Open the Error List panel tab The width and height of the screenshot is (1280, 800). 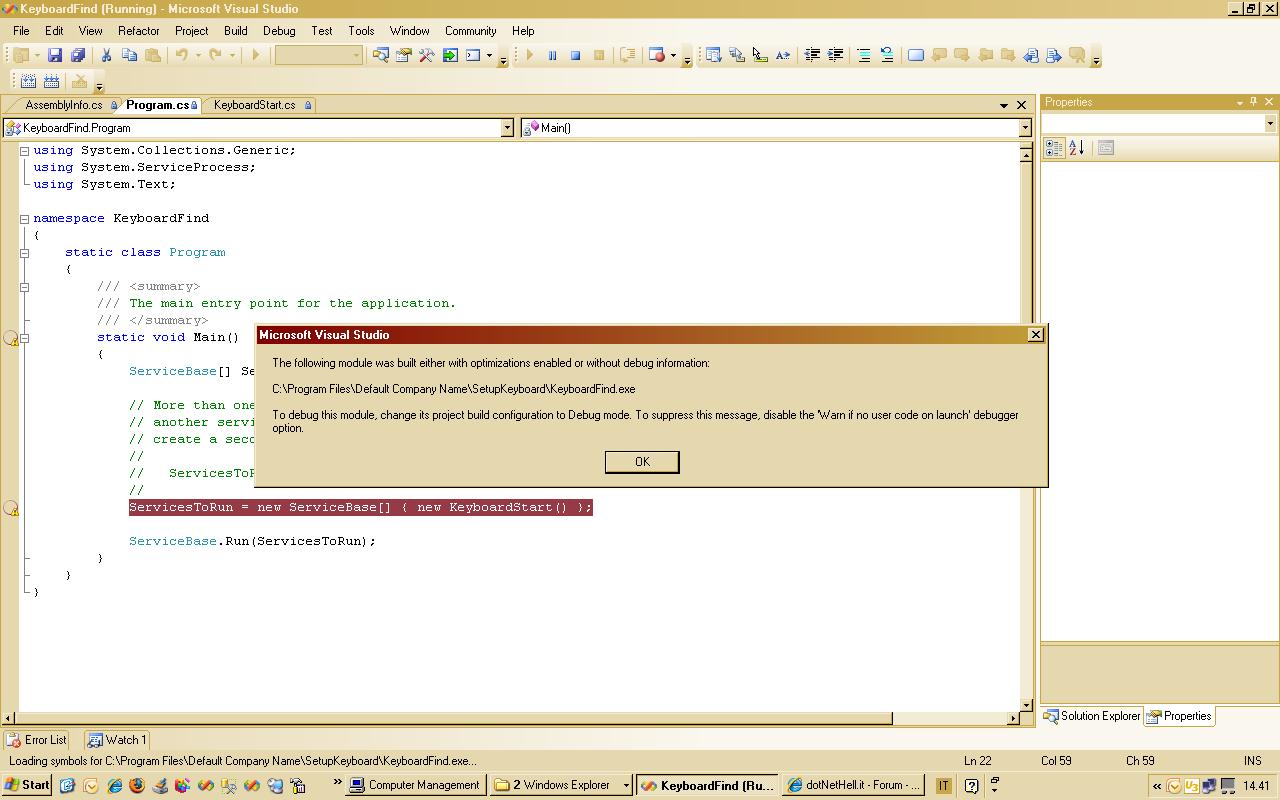37,740
